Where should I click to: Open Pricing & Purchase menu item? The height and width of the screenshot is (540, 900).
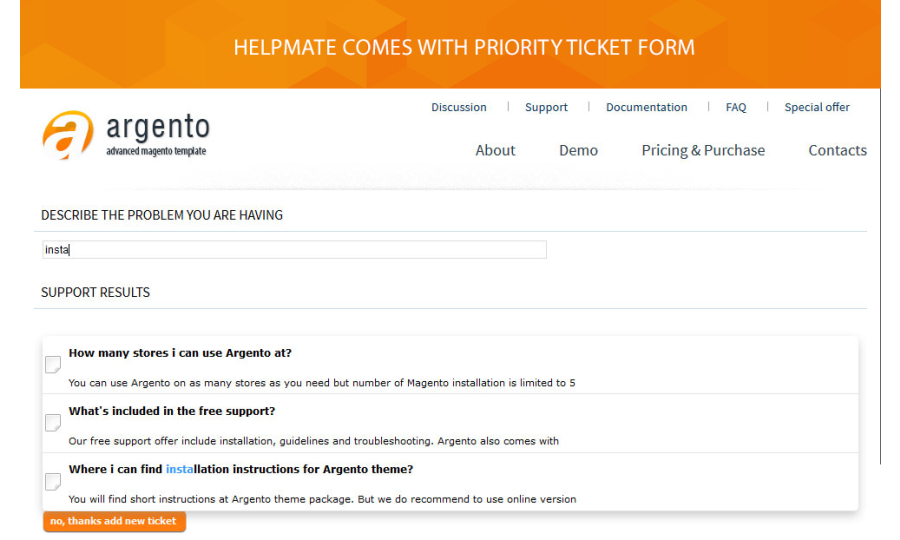[x=703, y=150]
